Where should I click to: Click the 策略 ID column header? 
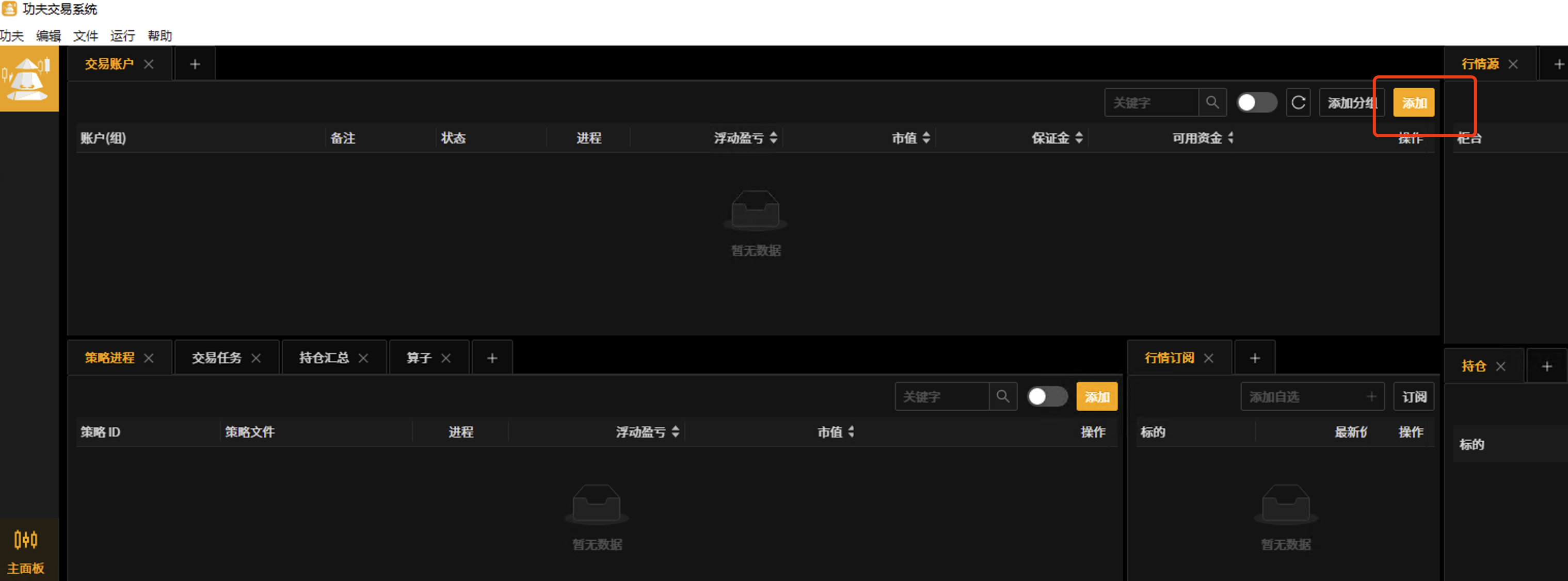pos(101,432)
